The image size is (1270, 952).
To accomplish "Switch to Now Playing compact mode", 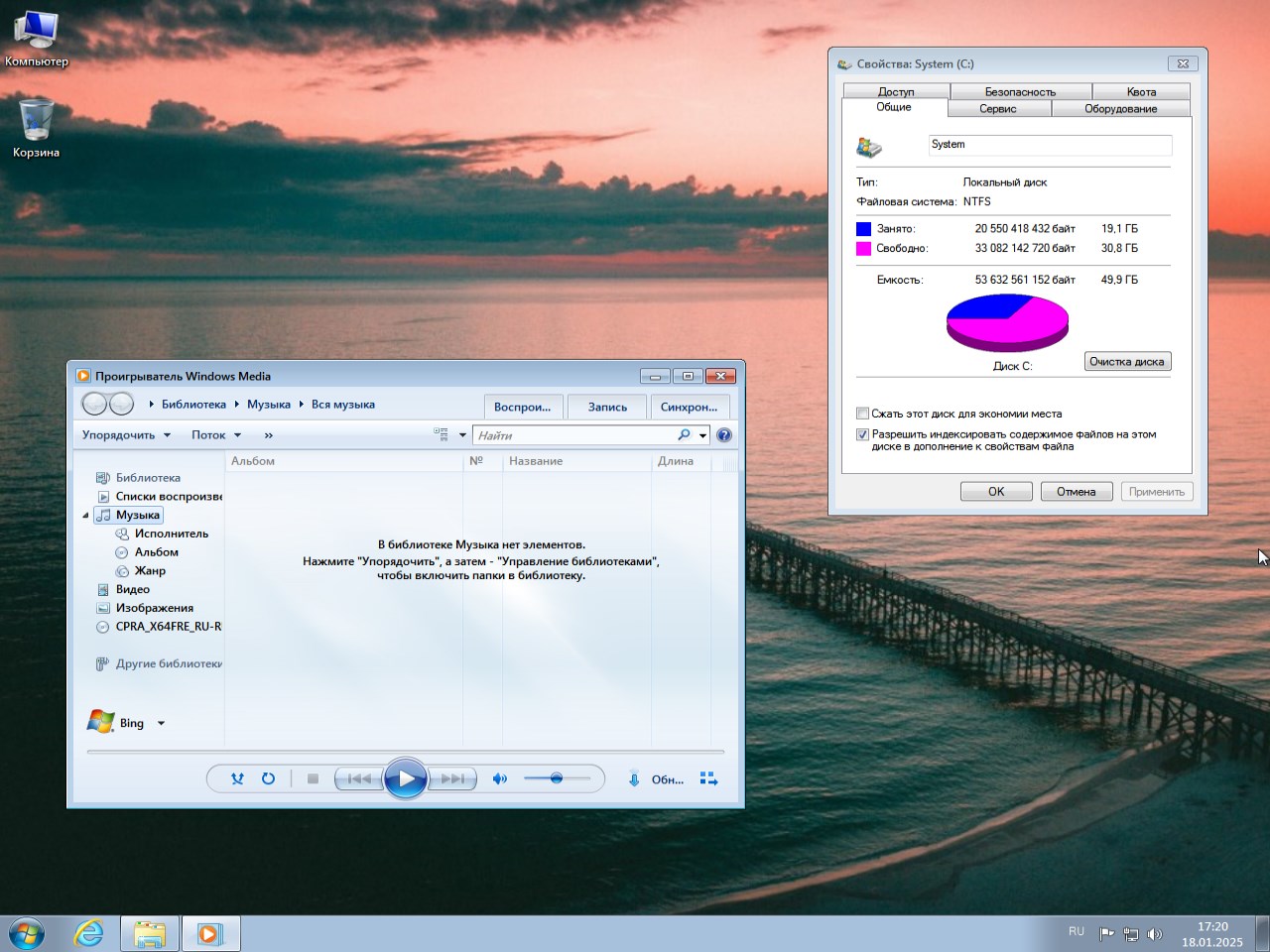I will click(x=708, y=779).
